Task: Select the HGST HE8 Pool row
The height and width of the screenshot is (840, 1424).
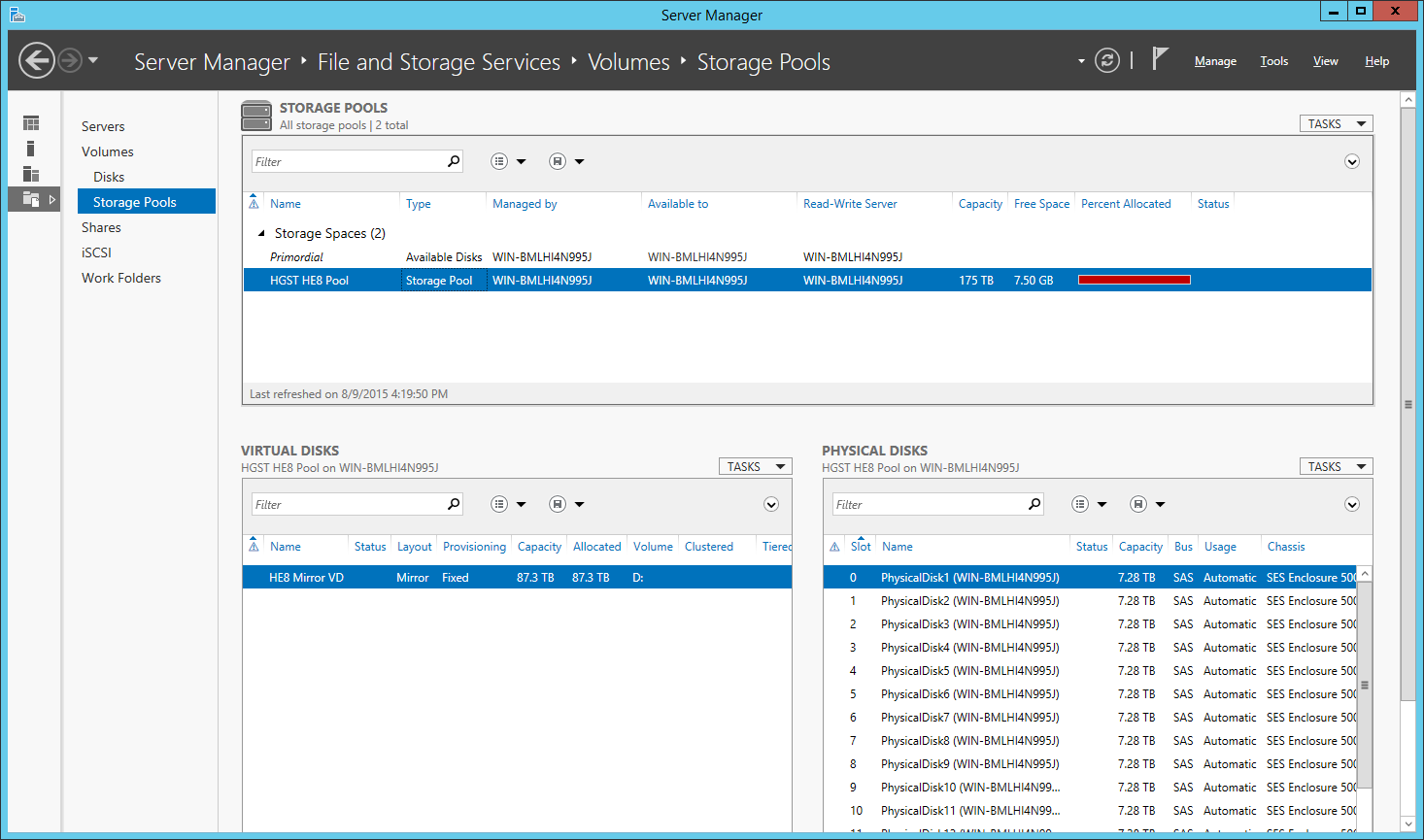Action: click(807, 280)
